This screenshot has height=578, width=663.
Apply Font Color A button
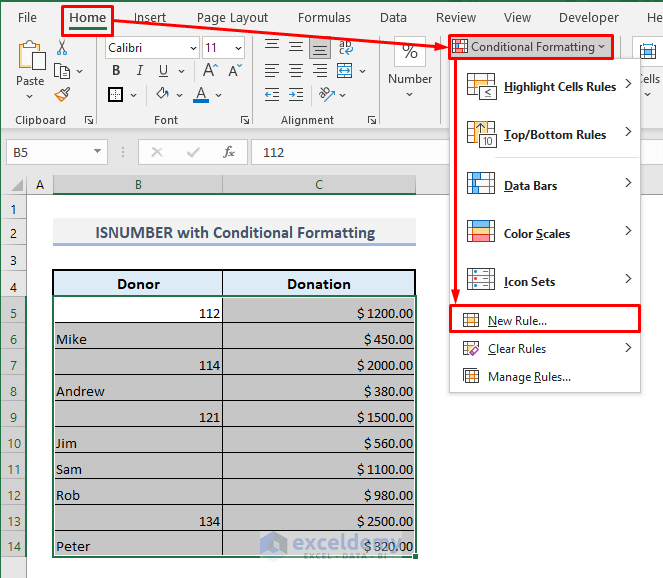pyautogui.click(x=201, y=95)
